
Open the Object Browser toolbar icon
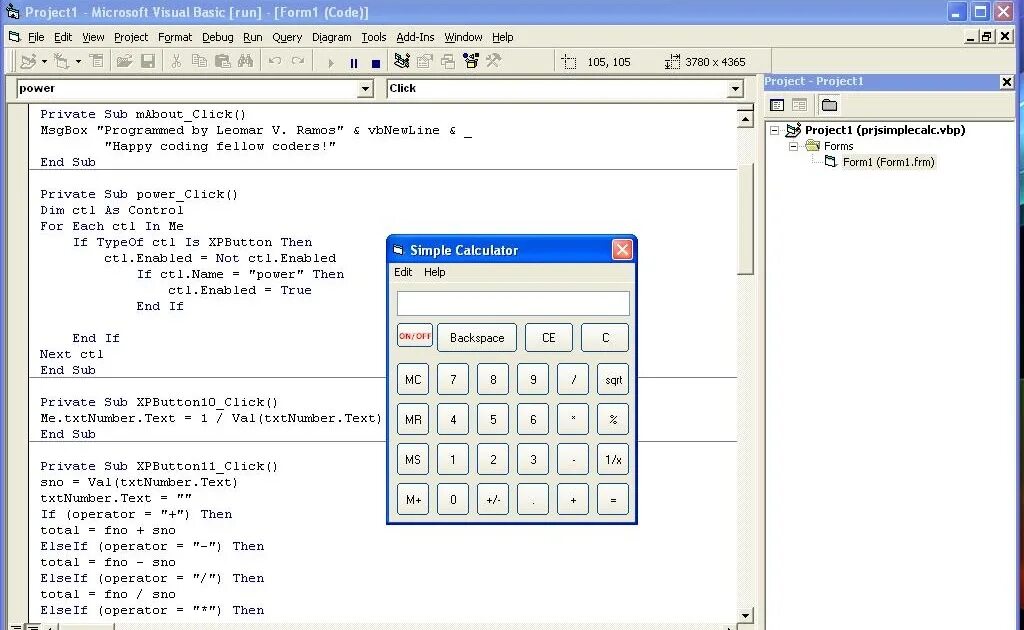pos(471,61)
